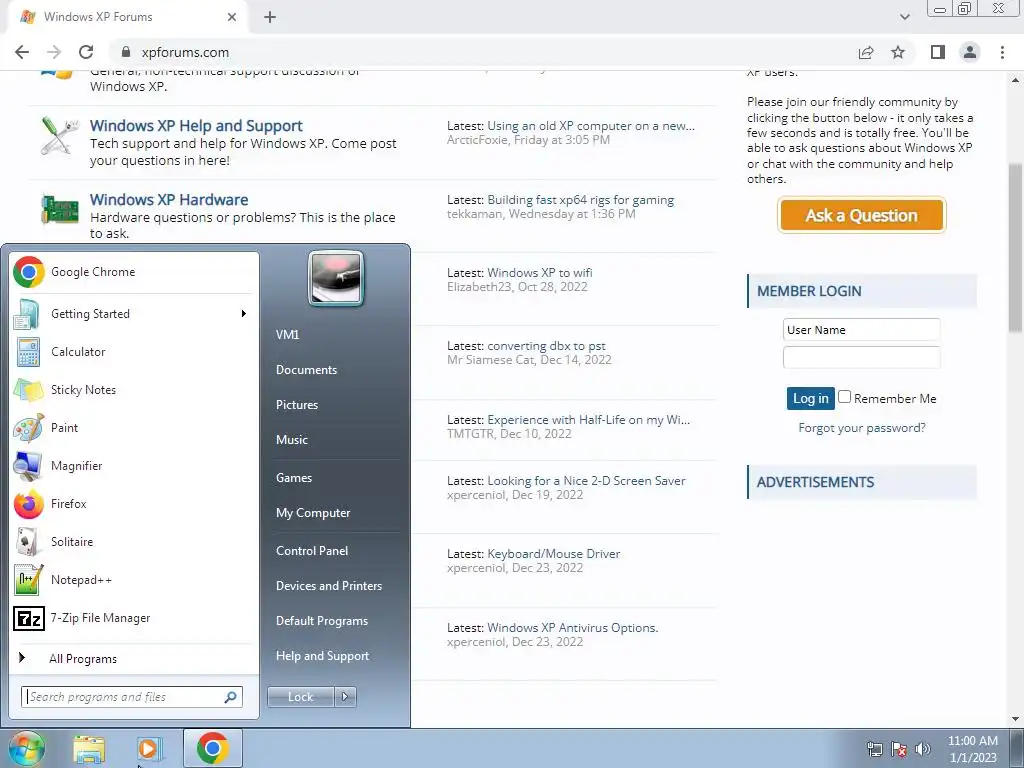Click the share page icon in address bar
This screenshot has width=1024, height=768.
pyautogui.click(x=866, y=52)
